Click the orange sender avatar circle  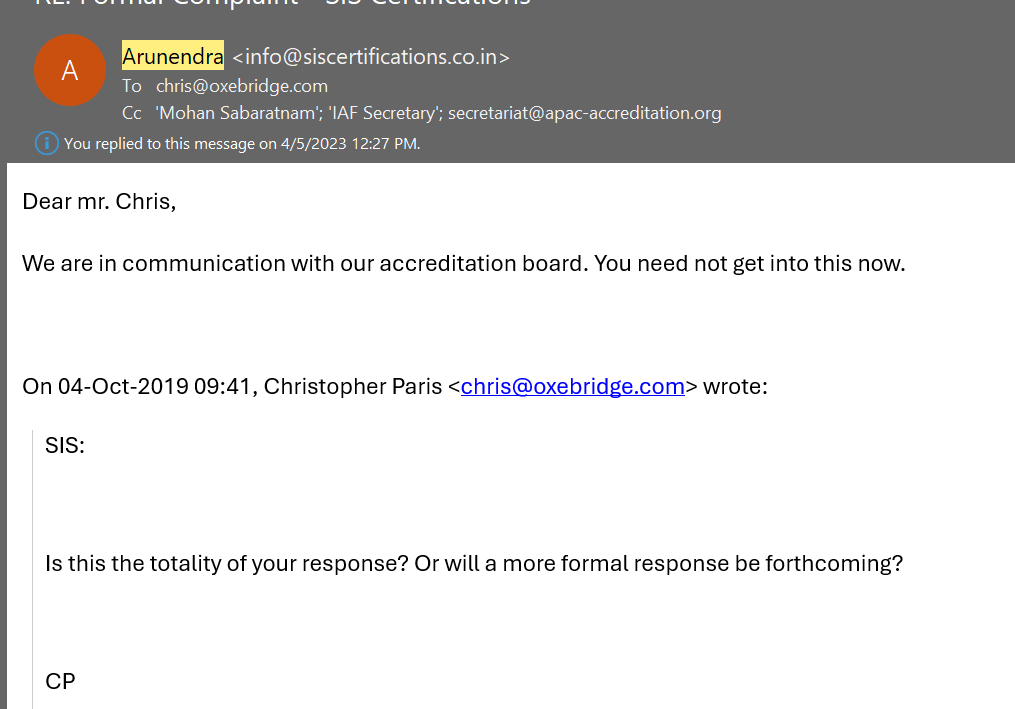69,70
